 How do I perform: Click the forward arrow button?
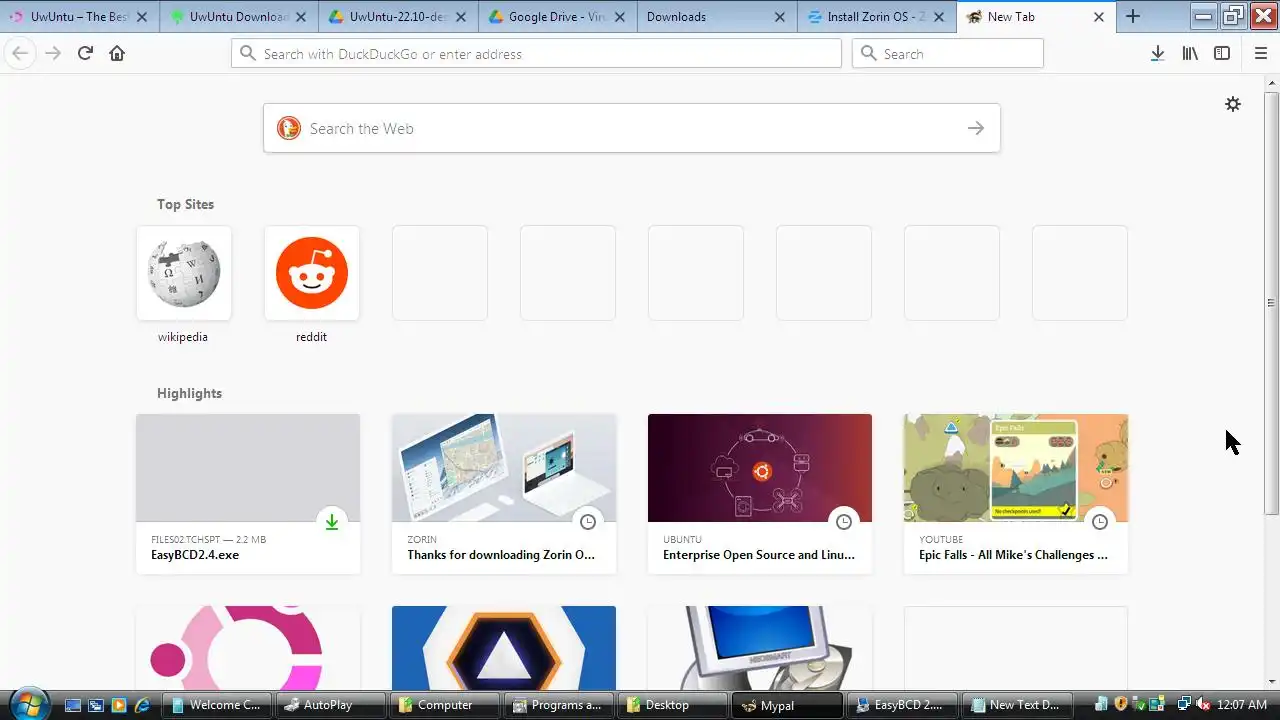pyautogui.click(x=53, y=53)
